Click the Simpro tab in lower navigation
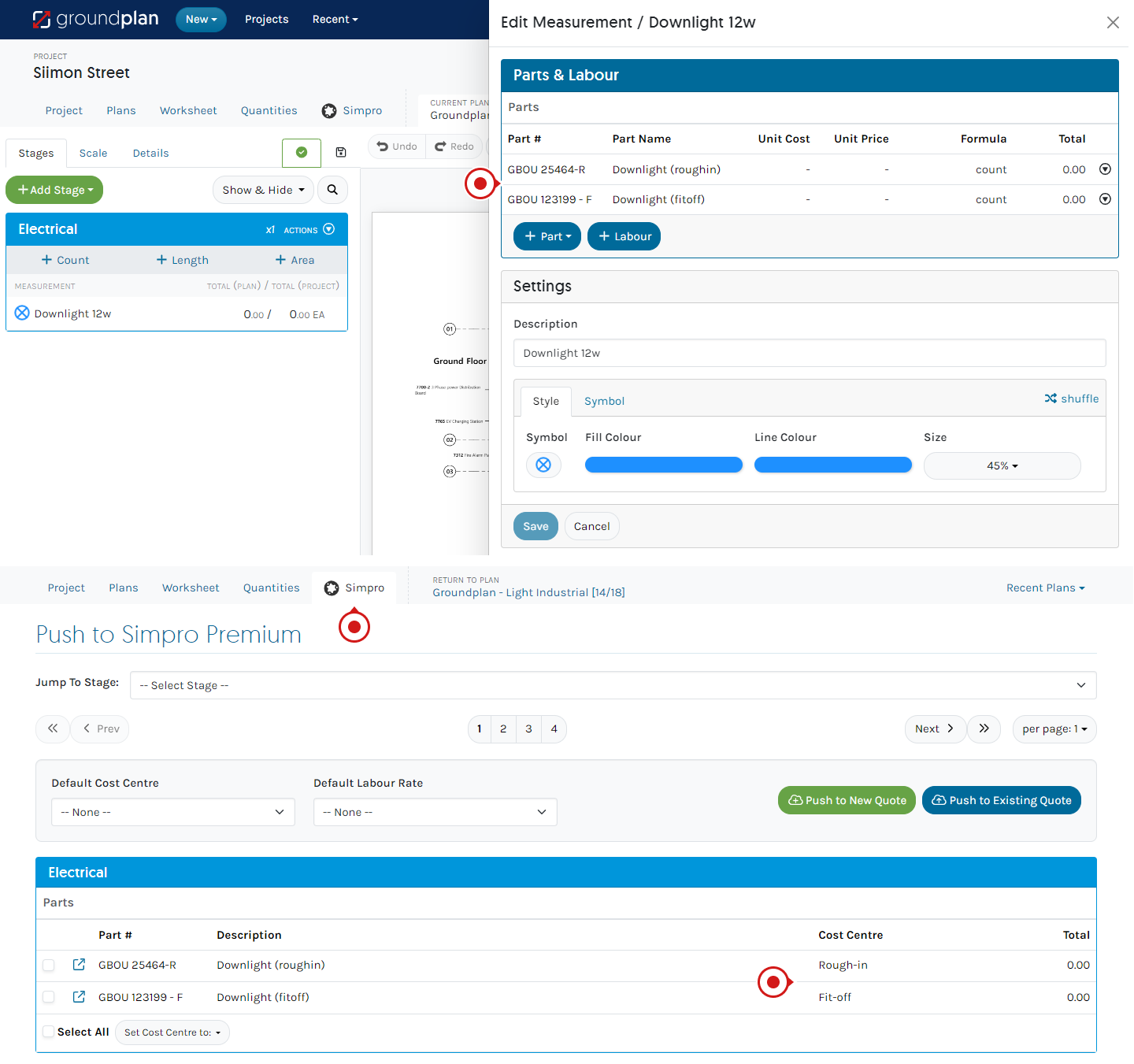1134x1064 pixels. (x=354, y=588)
